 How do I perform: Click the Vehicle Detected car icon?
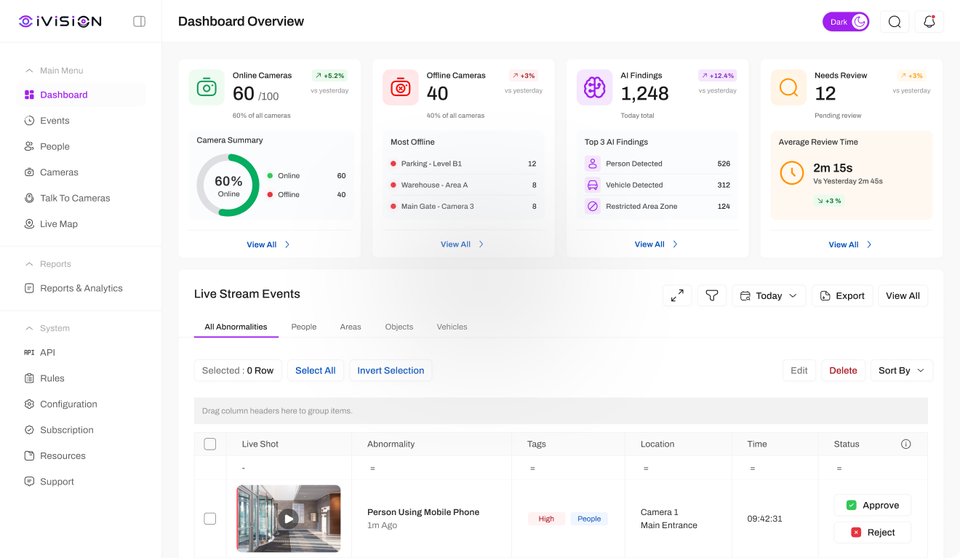[592, 185]
